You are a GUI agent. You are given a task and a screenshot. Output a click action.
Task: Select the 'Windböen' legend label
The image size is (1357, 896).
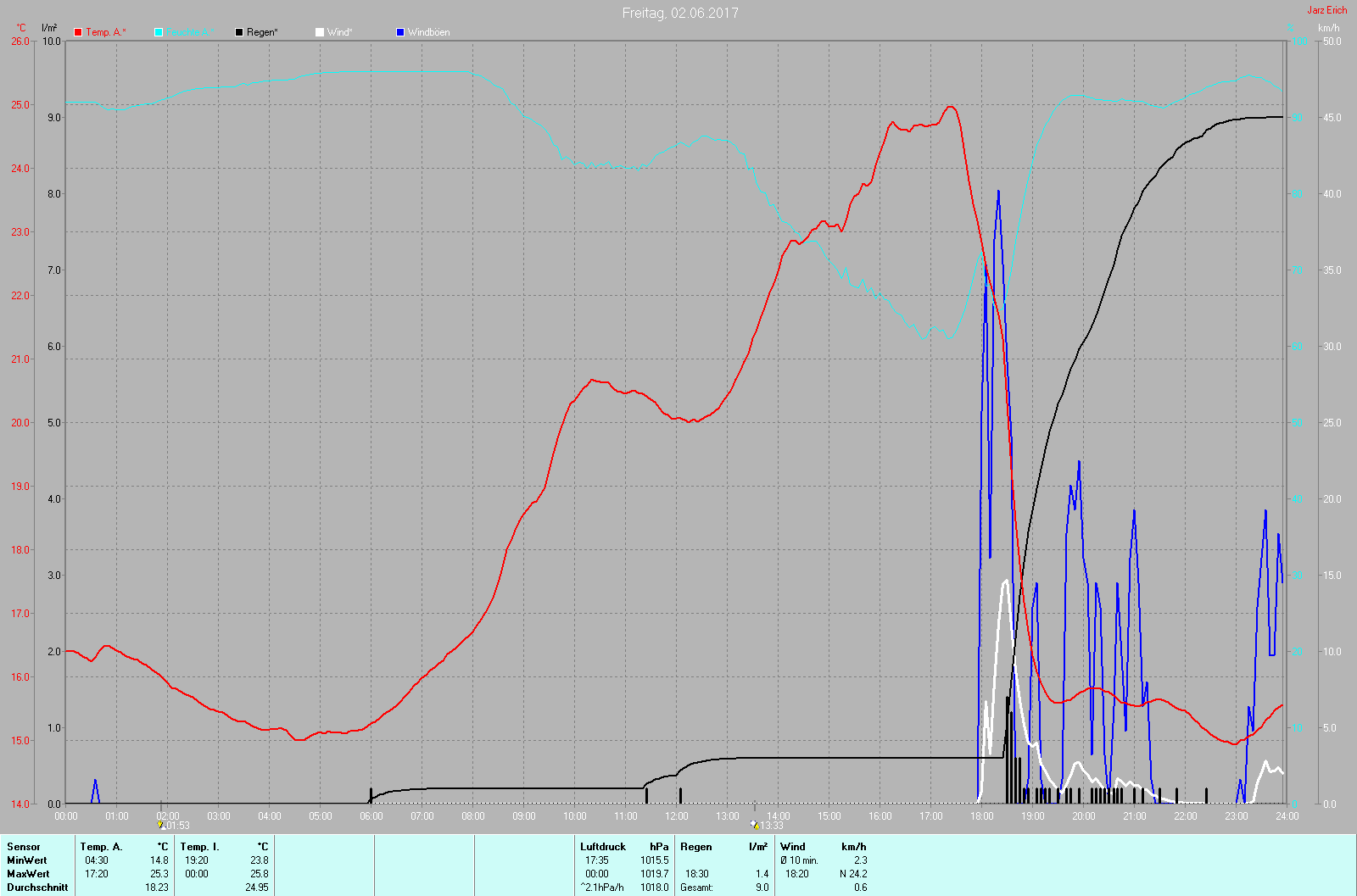point(429,32)
